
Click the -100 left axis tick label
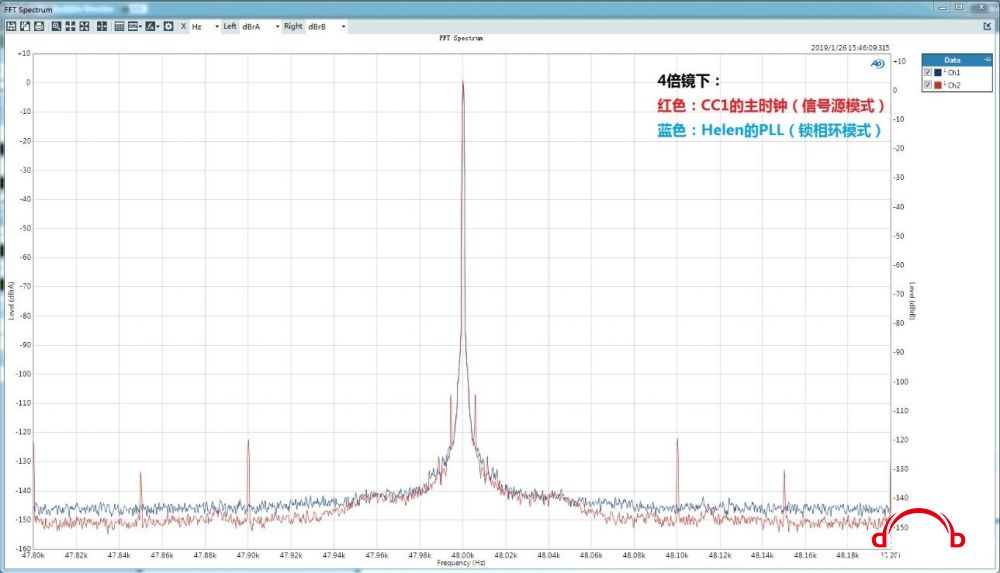click(24, 374)
